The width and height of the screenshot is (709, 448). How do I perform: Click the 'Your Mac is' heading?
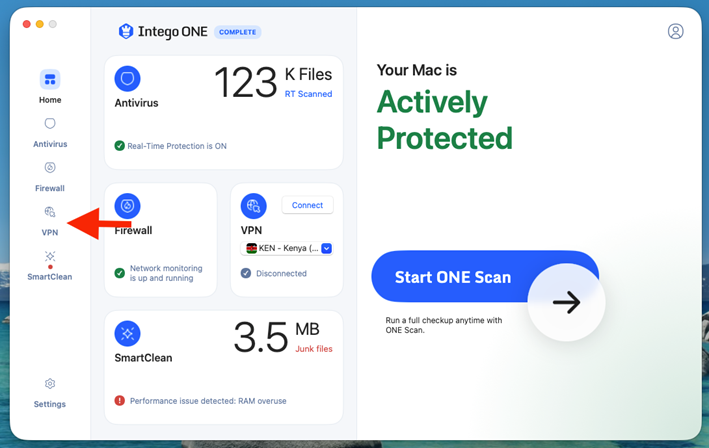pos(416,70)
